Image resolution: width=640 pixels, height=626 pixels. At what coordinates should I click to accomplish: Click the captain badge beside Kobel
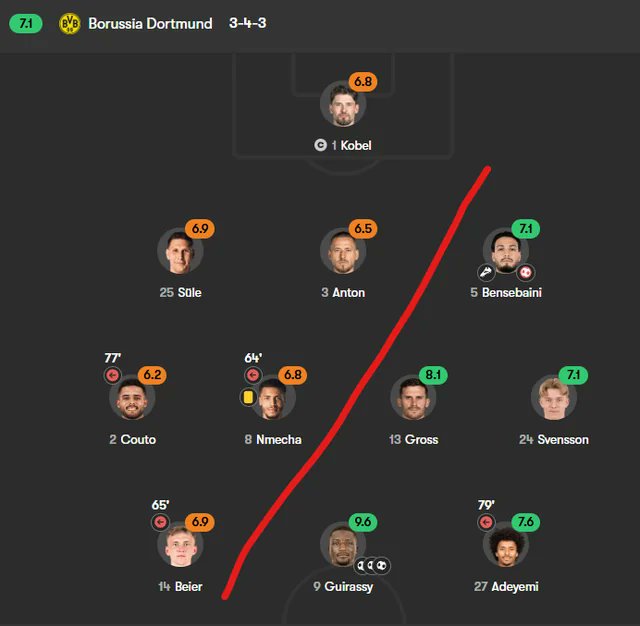tap(320, 146)
